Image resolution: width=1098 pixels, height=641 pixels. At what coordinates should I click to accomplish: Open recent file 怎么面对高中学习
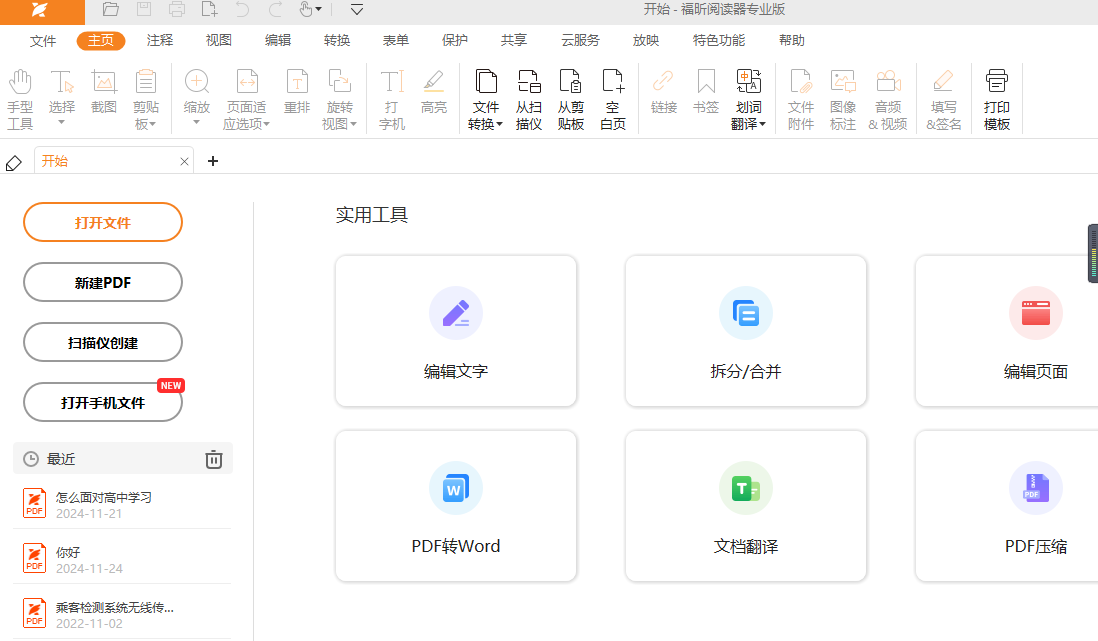click(x=123, y=504)
